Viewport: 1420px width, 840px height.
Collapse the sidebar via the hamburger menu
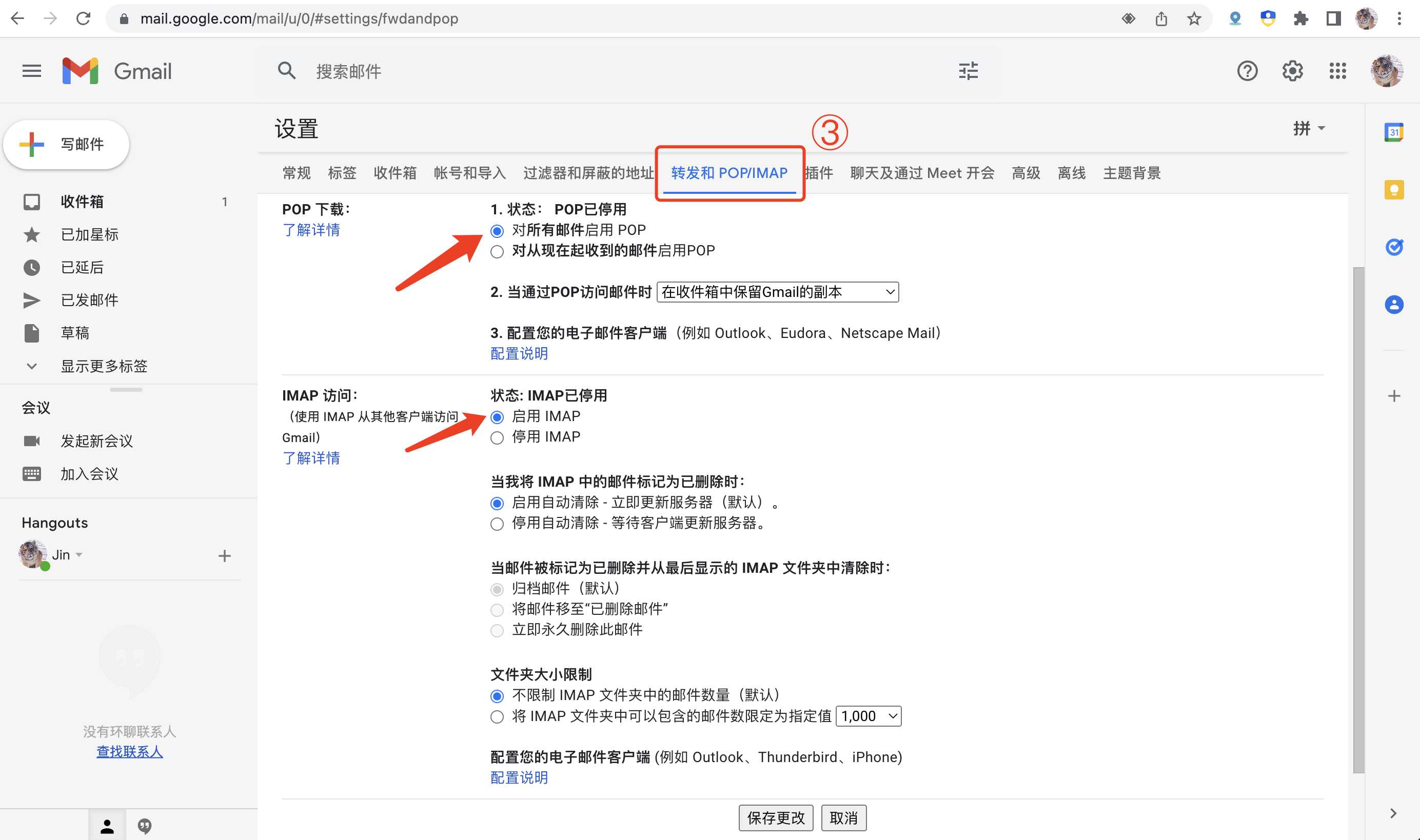pos(31,70)
